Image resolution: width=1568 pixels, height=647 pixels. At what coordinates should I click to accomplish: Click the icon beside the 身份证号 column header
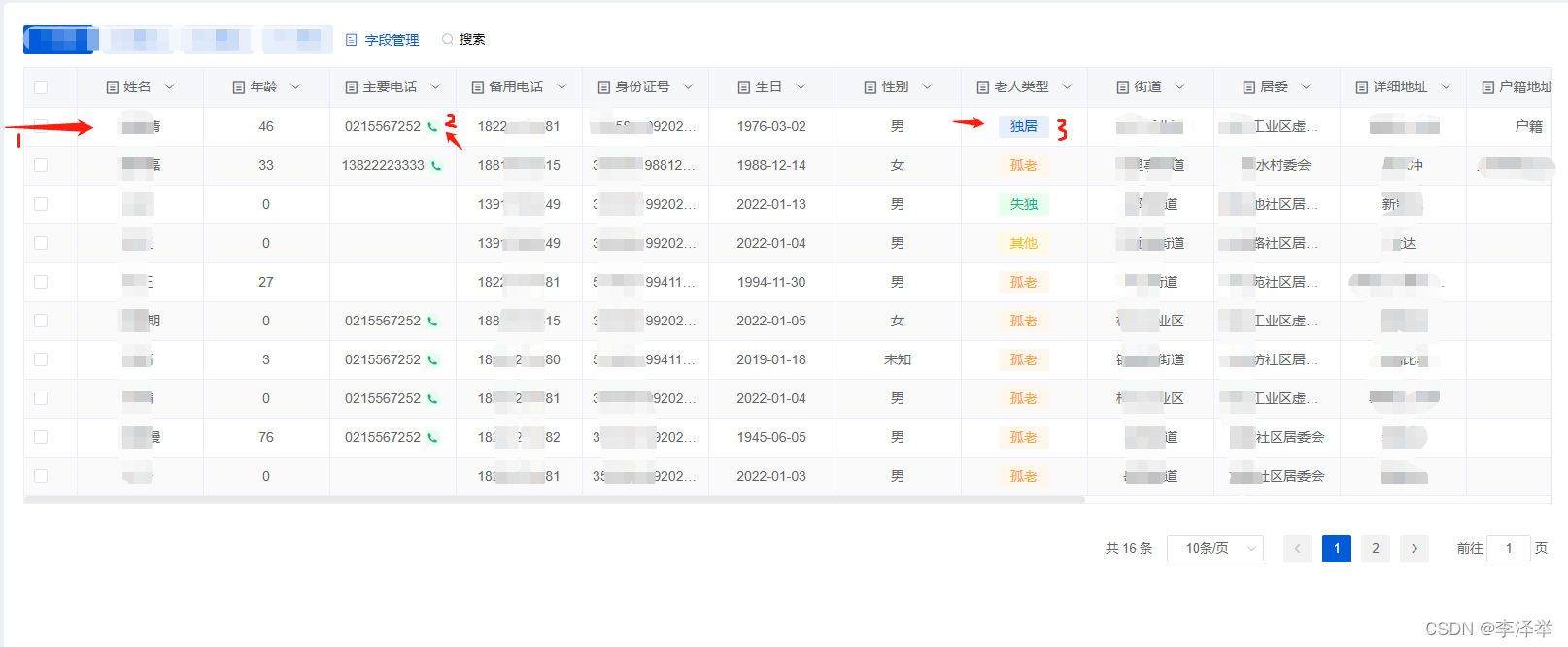[603, 87]
